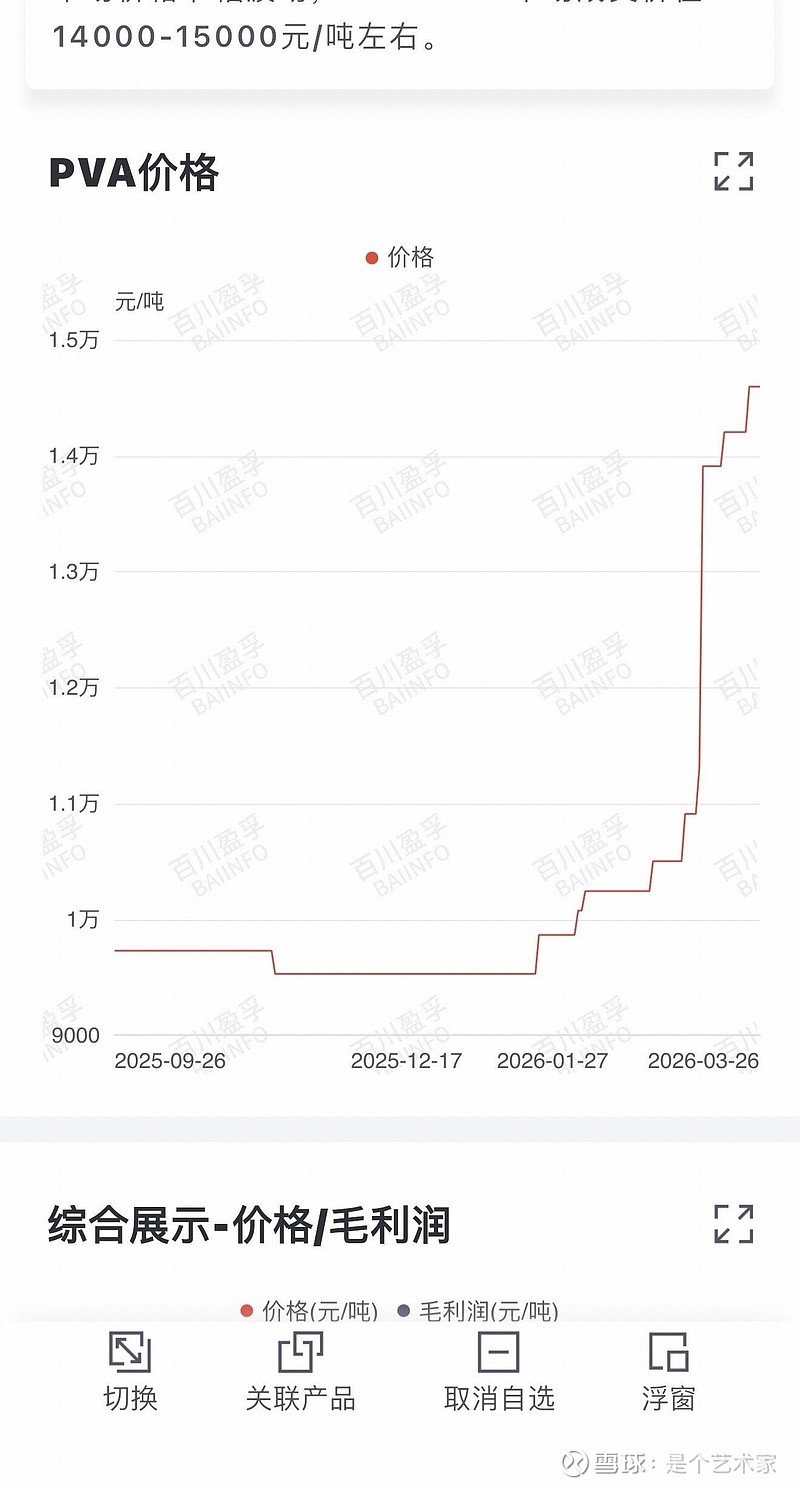Tap the 切换 label in bottom bar

(x=130, y=1398)
